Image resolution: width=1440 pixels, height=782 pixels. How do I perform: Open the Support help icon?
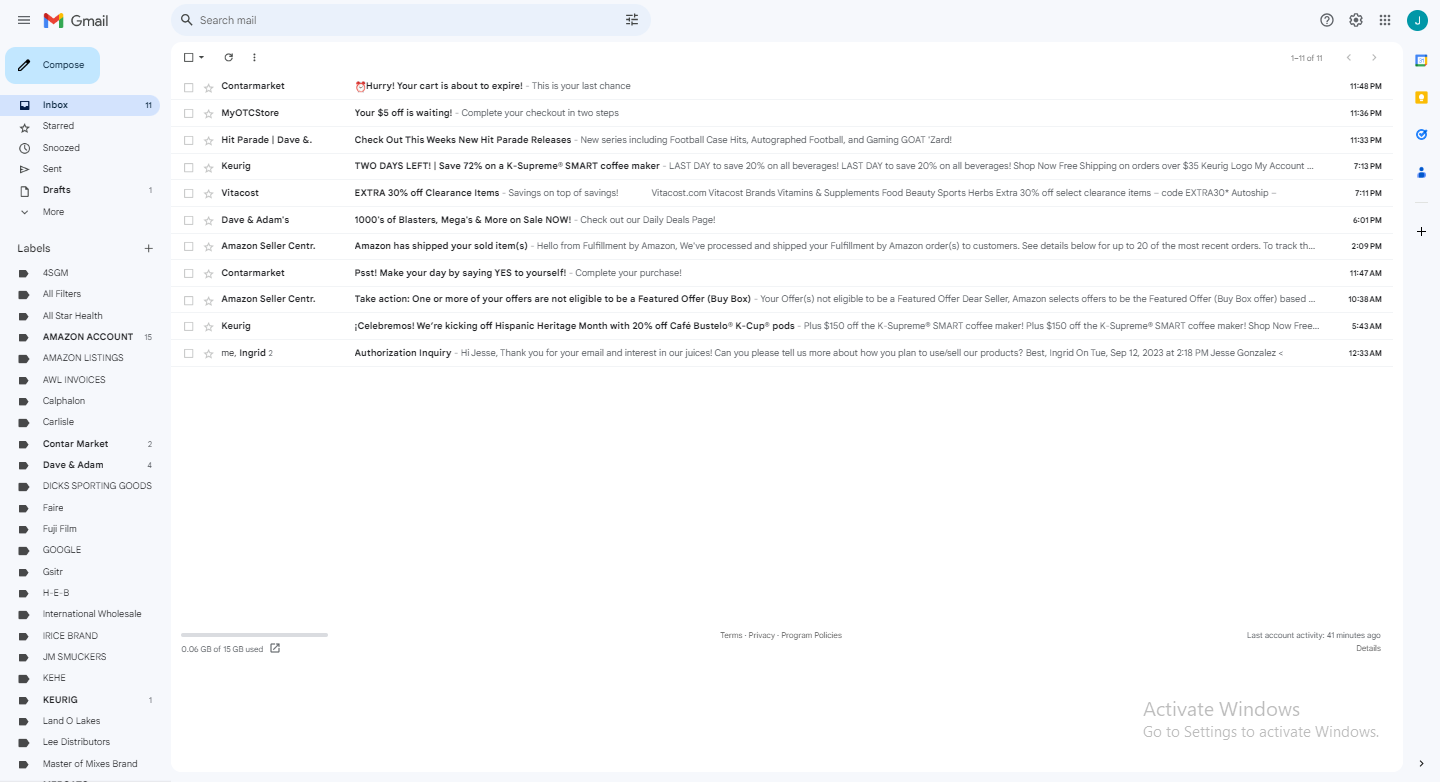(1327, 20)
